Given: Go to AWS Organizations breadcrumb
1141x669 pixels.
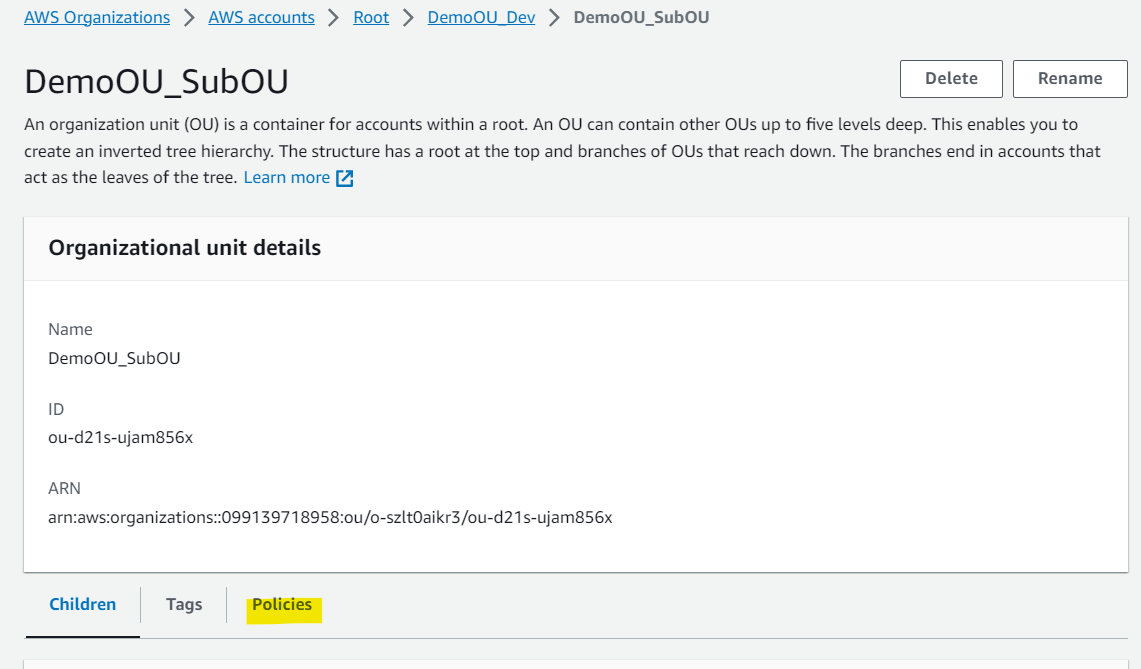Looking at the screenshot, I should (97, 17).
